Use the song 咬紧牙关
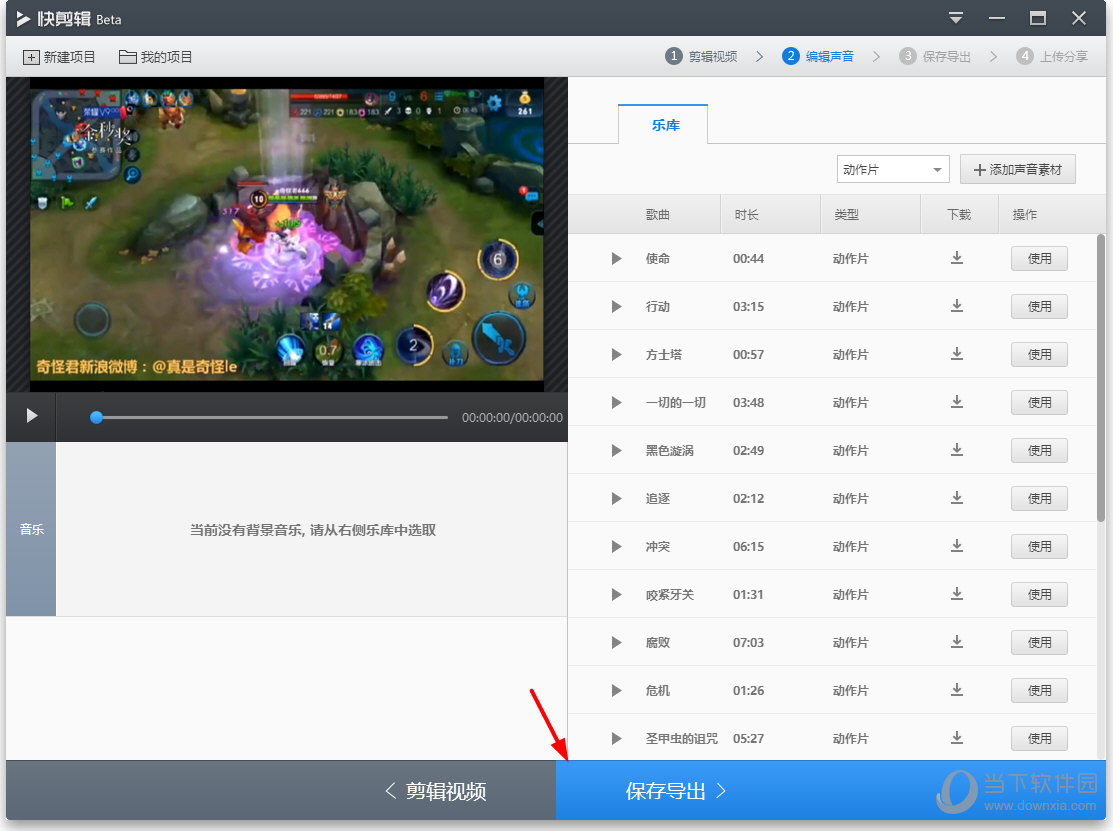 [x=1039, y=595]
